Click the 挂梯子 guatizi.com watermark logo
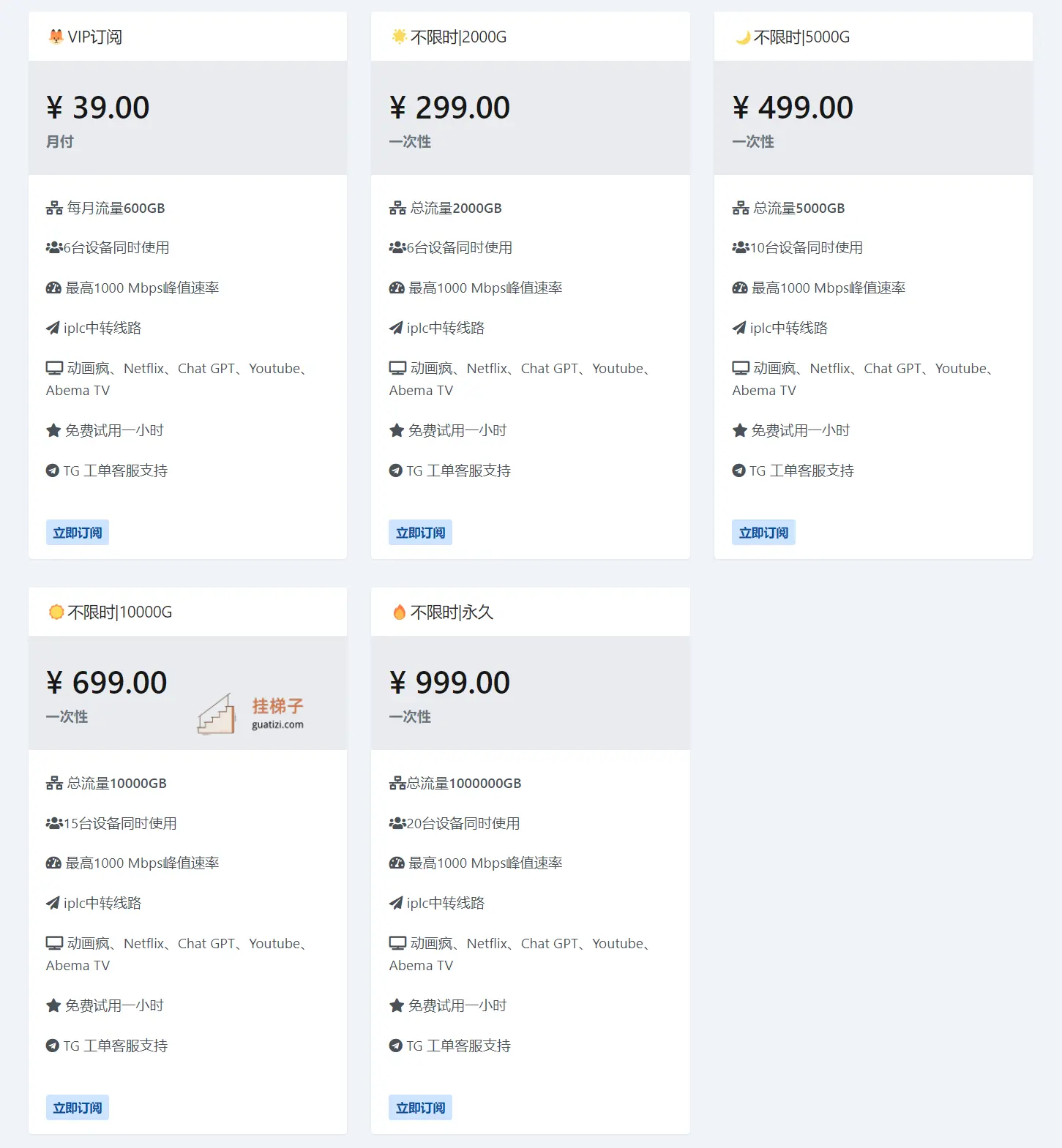1062x1148 pixels. coord(251,714)
